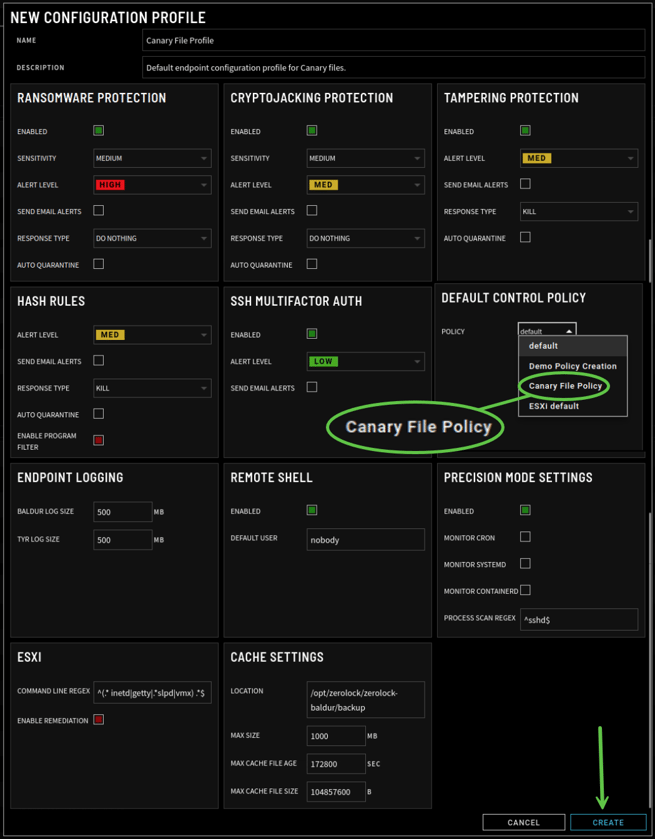The image size is (655, 839).
Task: Edit Remote Shell Default User field
Action: [x=366, y=540]
